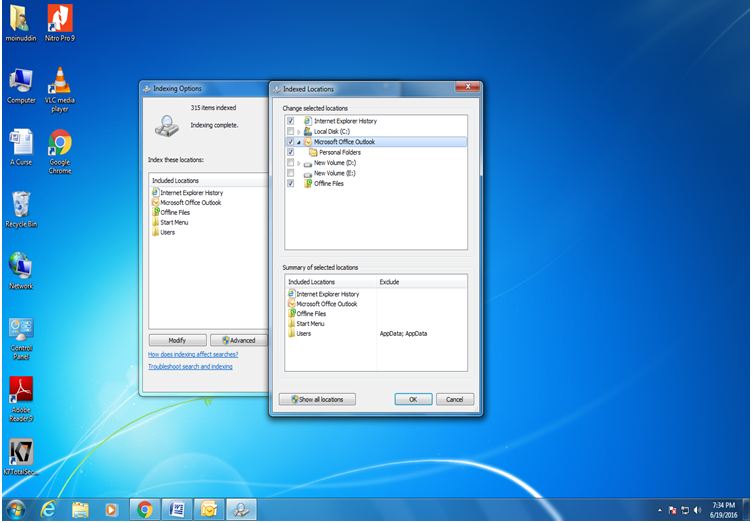The image size is (753, 523).
Task: Launch Internet Explorer from taskbar
Action: click(x=48, y=510)
